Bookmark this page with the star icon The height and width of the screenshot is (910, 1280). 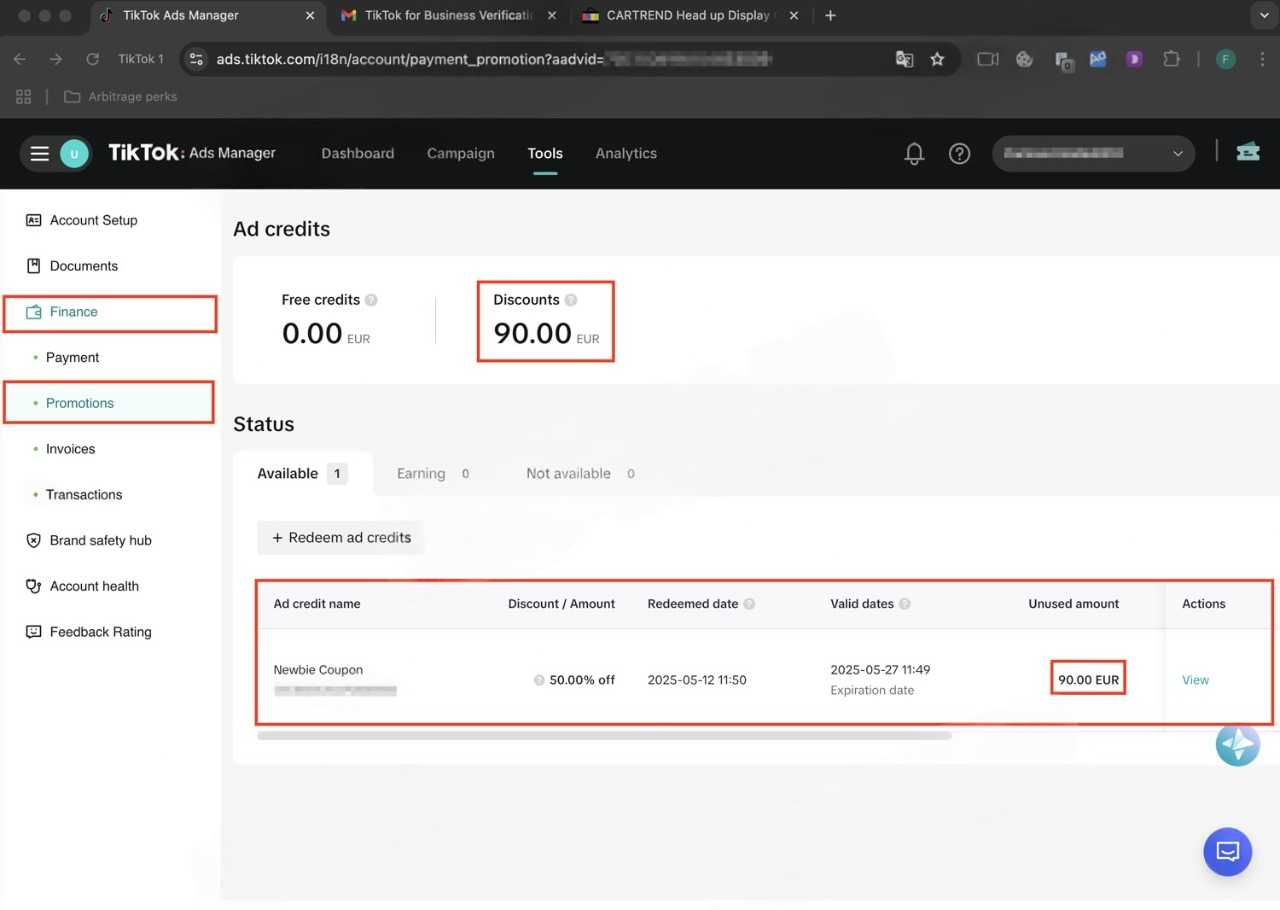937,59
